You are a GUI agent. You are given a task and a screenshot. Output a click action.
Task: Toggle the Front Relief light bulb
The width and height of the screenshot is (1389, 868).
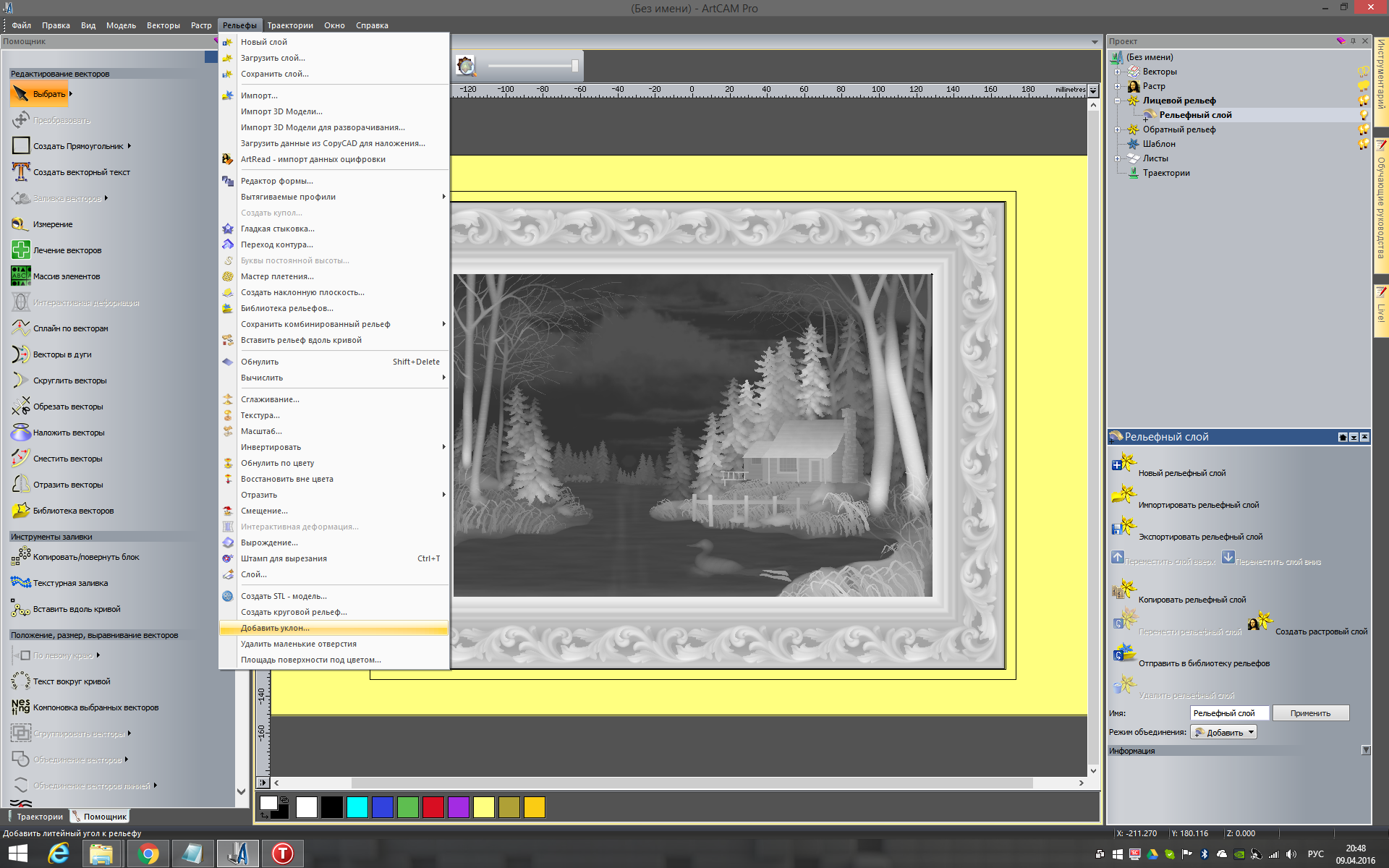(1363, 101)
